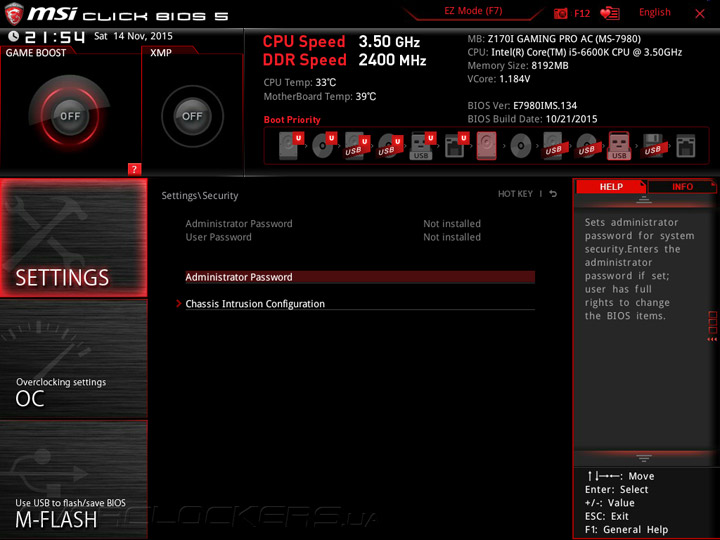Click the Administrator Password status label at the top
720x540 pixels.
tap(239, 224)
